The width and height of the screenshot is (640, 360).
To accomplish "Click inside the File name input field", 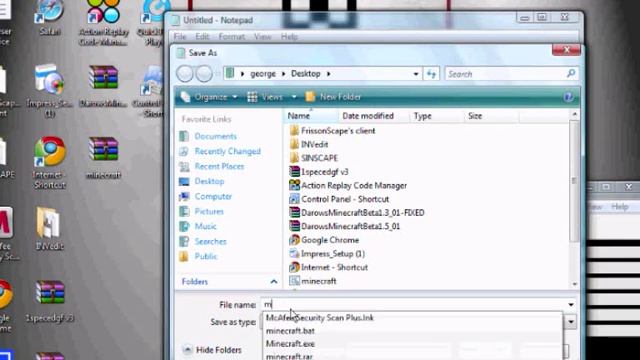I will tap(413, 304).
